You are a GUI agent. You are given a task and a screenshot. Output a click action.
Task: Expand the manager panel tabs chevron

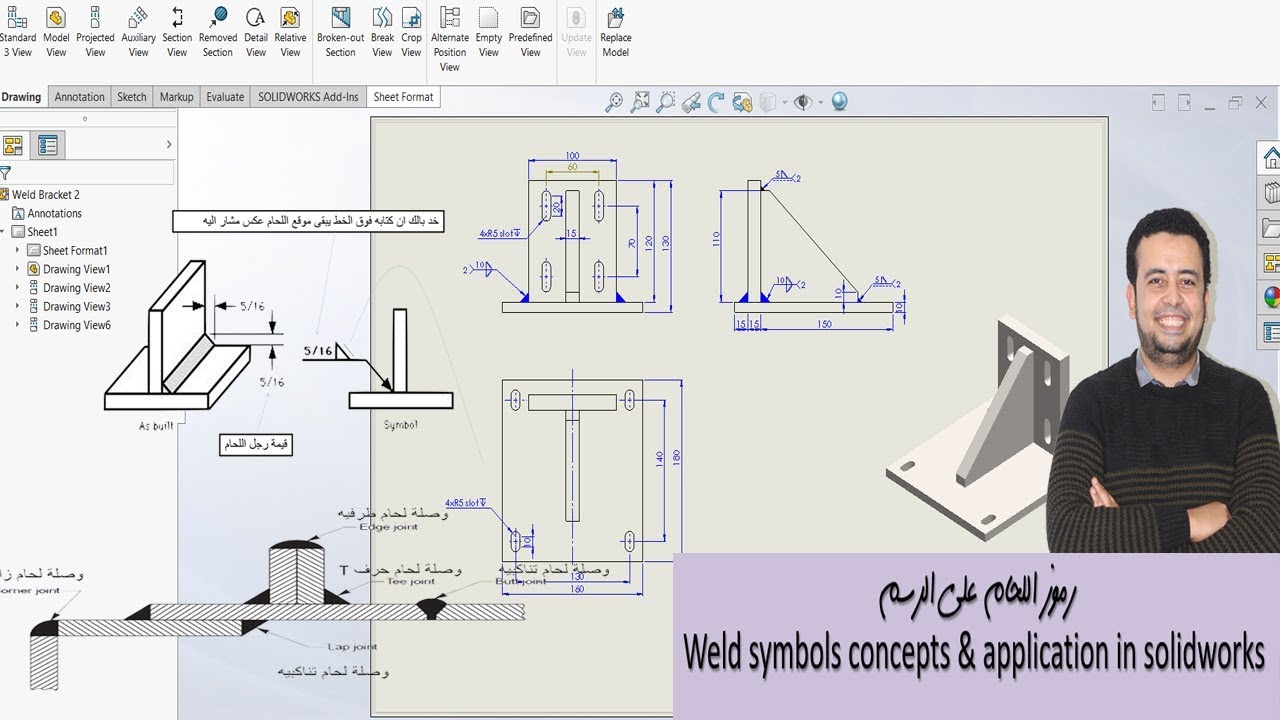(168, 145)
